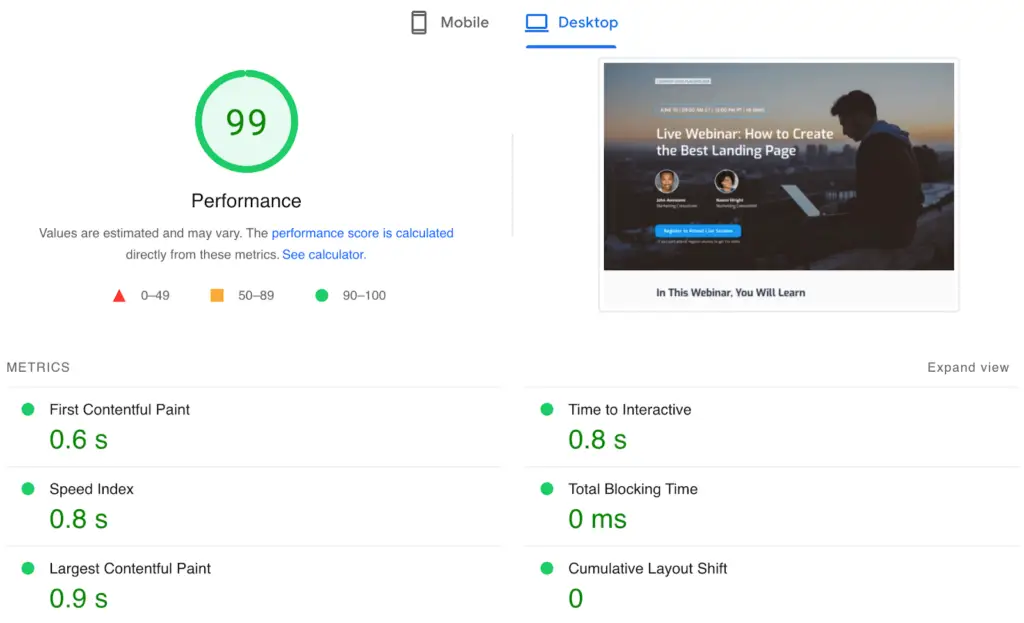Open the Expand view option
1024x623 pixels.
[967, 367]
